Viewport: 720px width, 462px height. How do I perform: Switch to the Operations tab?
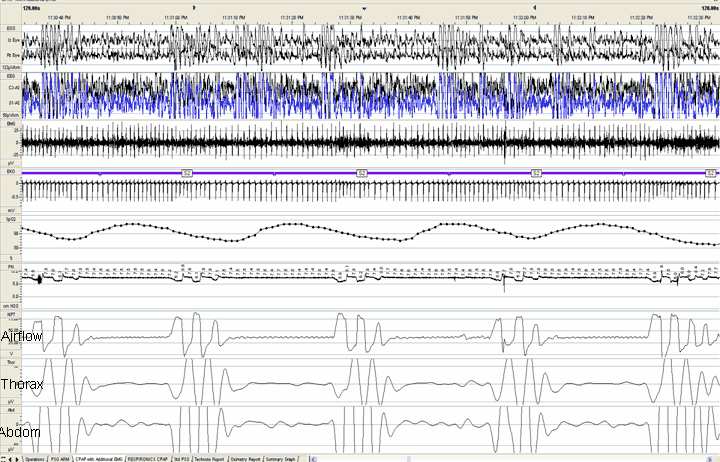pyautogui.click(x=34, y=458)
